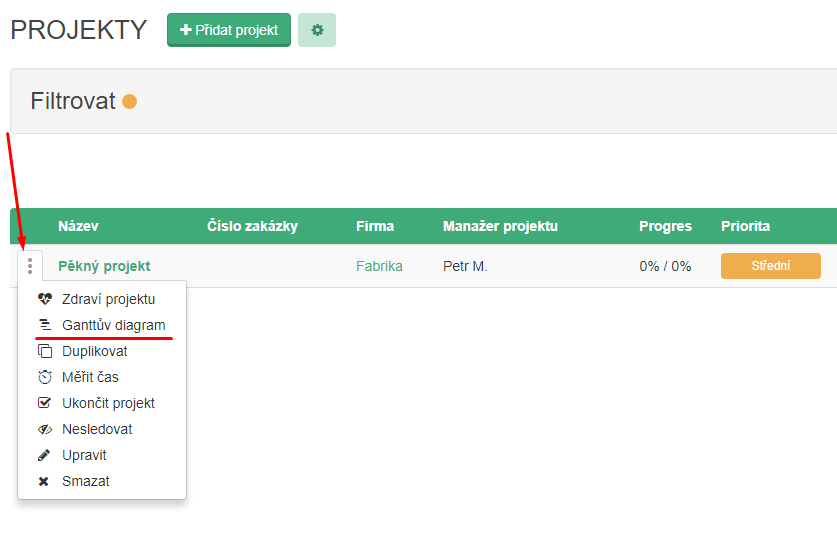The width and height of the screenshot is (837, 553).
Task: Toggle the orange Filtrovat indicator dot
Action: coord(129,101)
